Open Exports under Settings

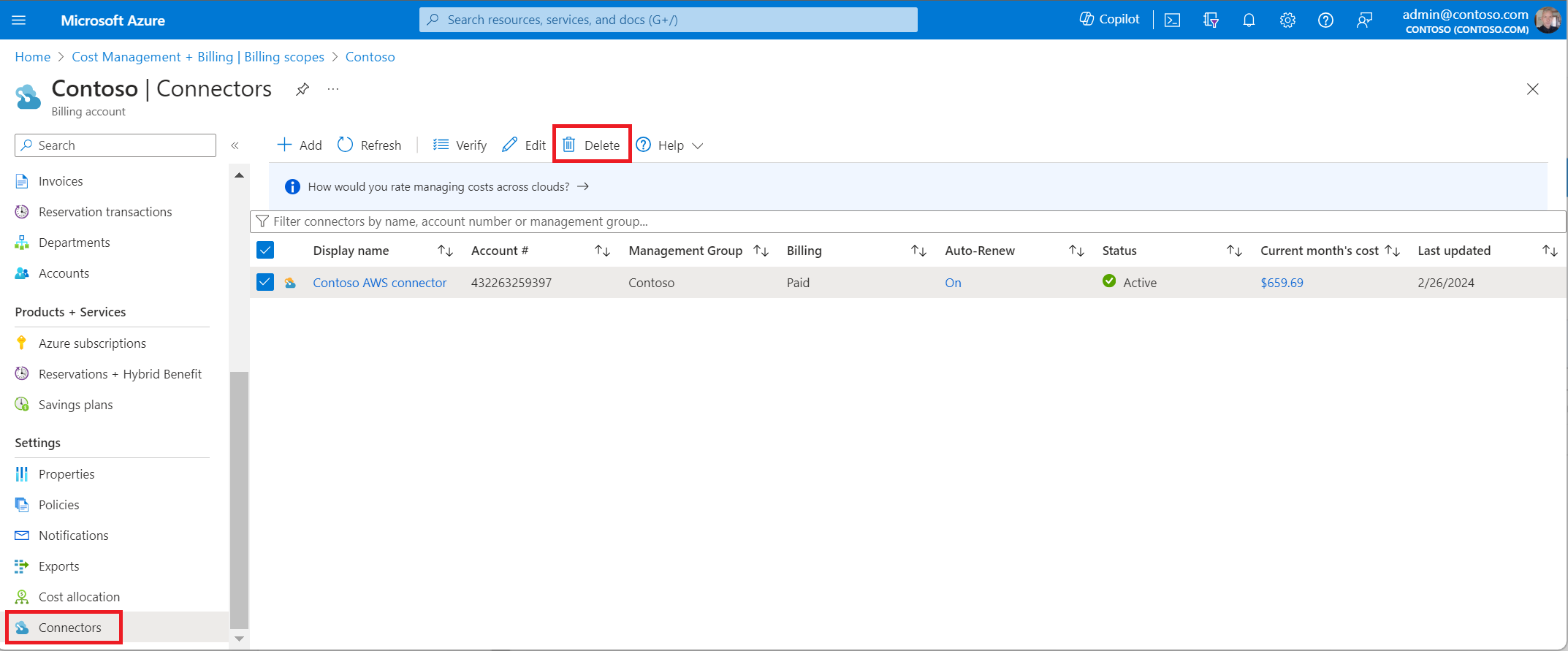click(58, 566)
